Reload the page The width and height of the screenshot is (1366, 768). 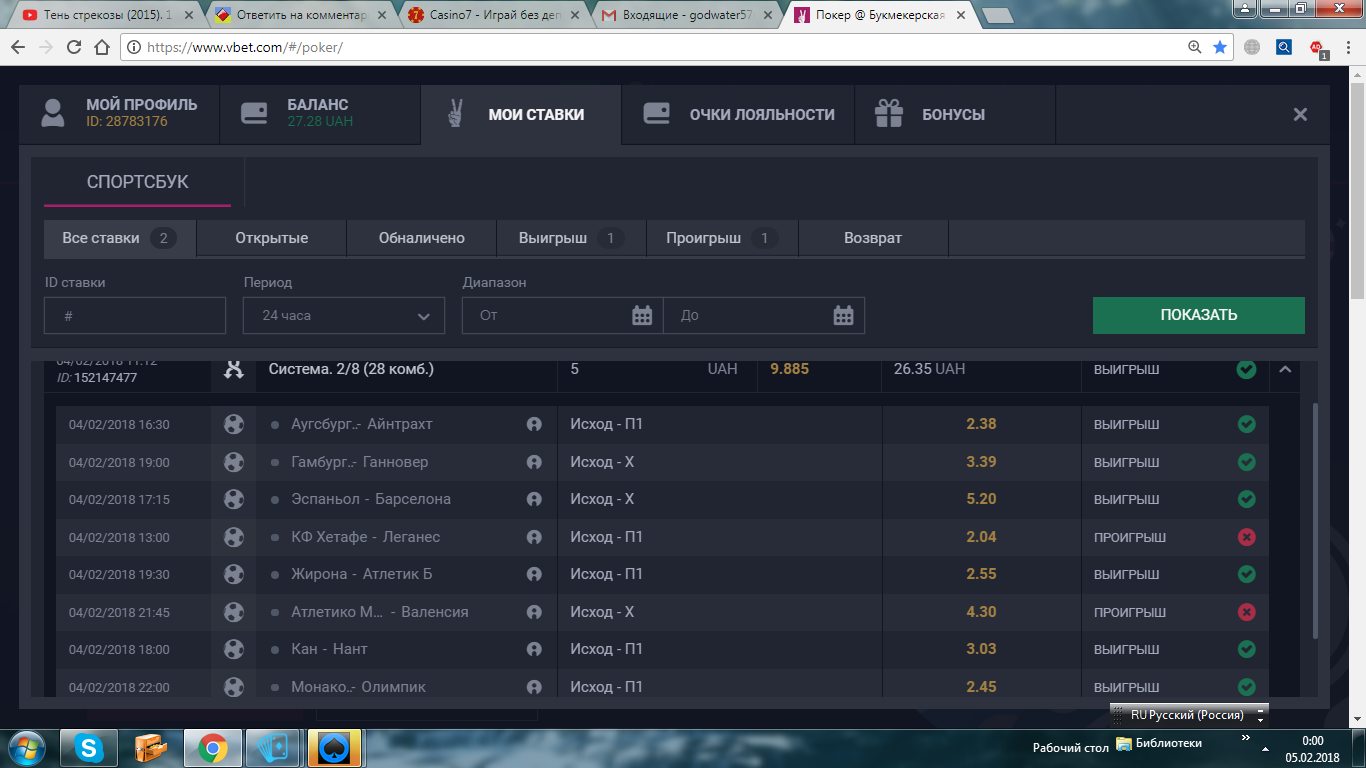coord(73,47)
